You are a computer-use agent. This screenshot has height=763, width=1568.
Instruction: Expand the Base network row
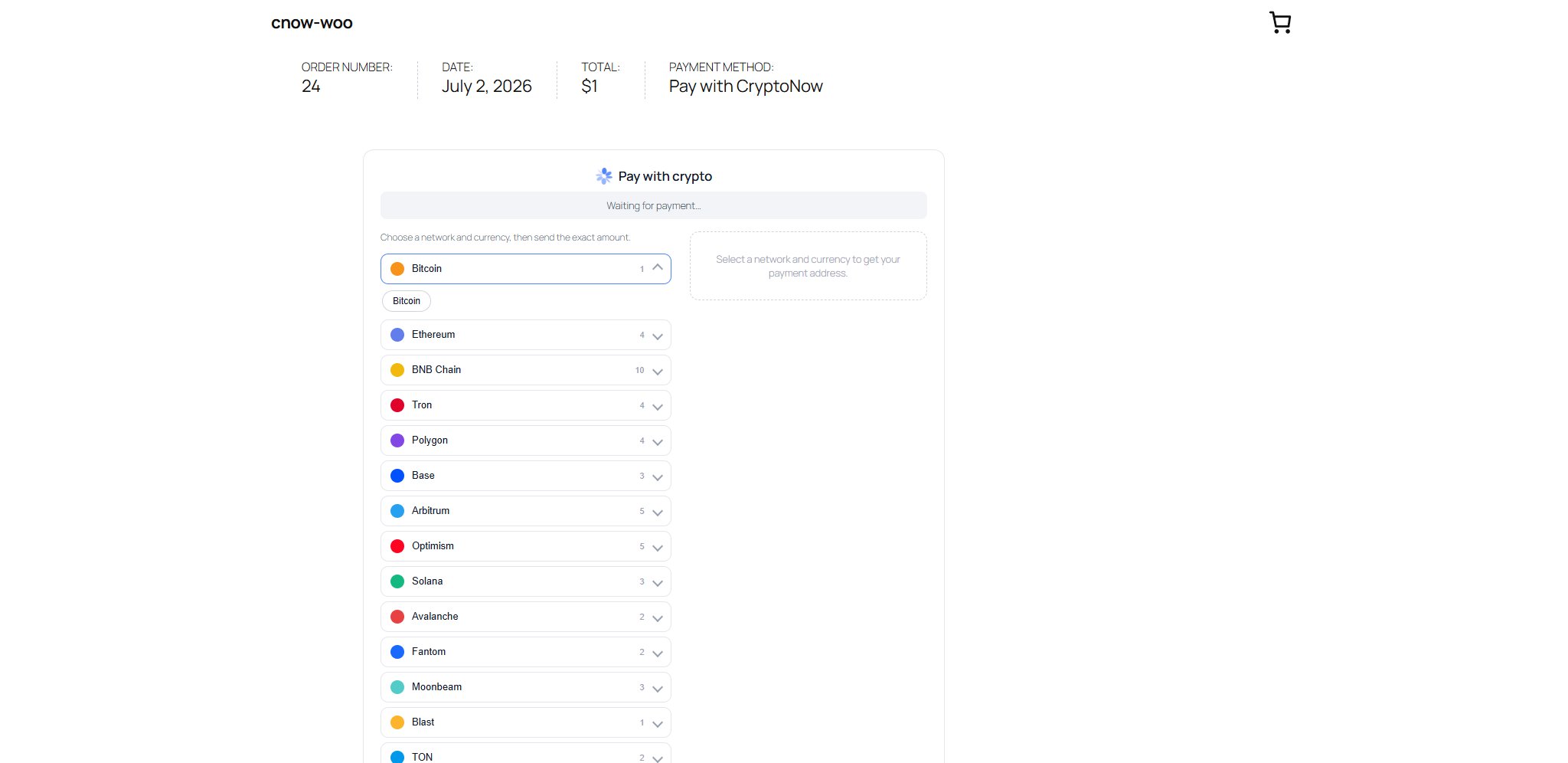tap(526, 476)
